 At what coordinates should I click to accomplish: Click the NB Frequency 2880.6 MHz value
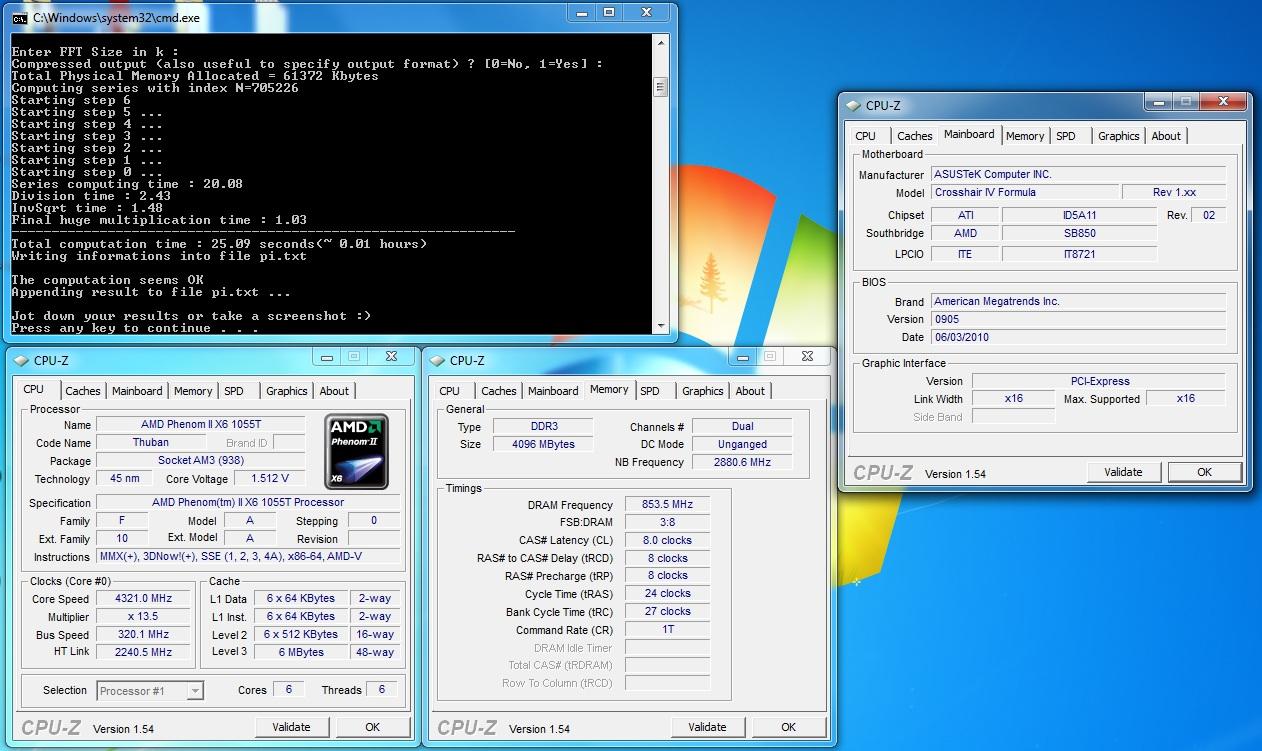tap(742, 462)
